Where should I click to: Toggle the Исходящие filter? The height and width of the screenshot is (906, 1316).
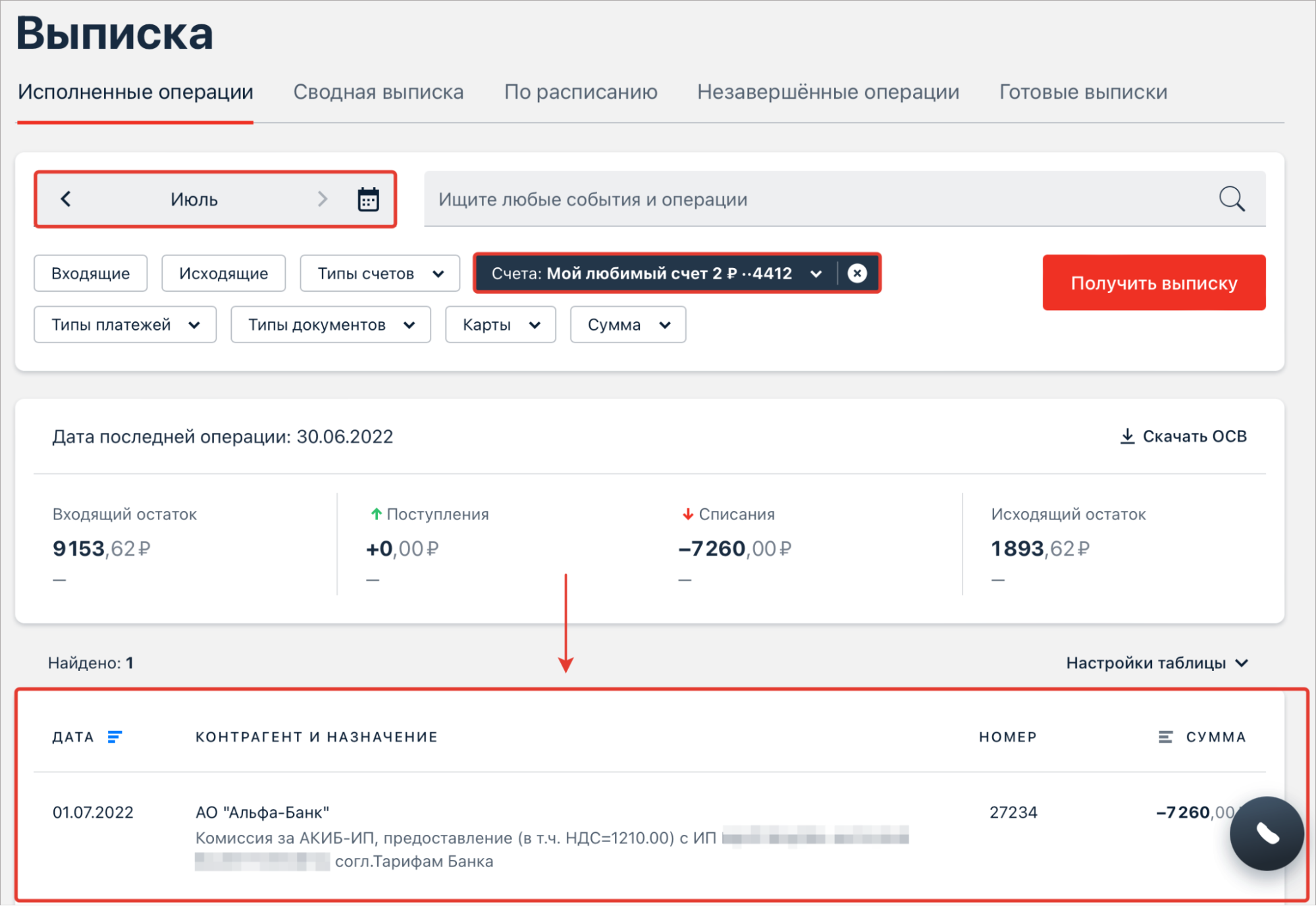[x=223, y=273]
